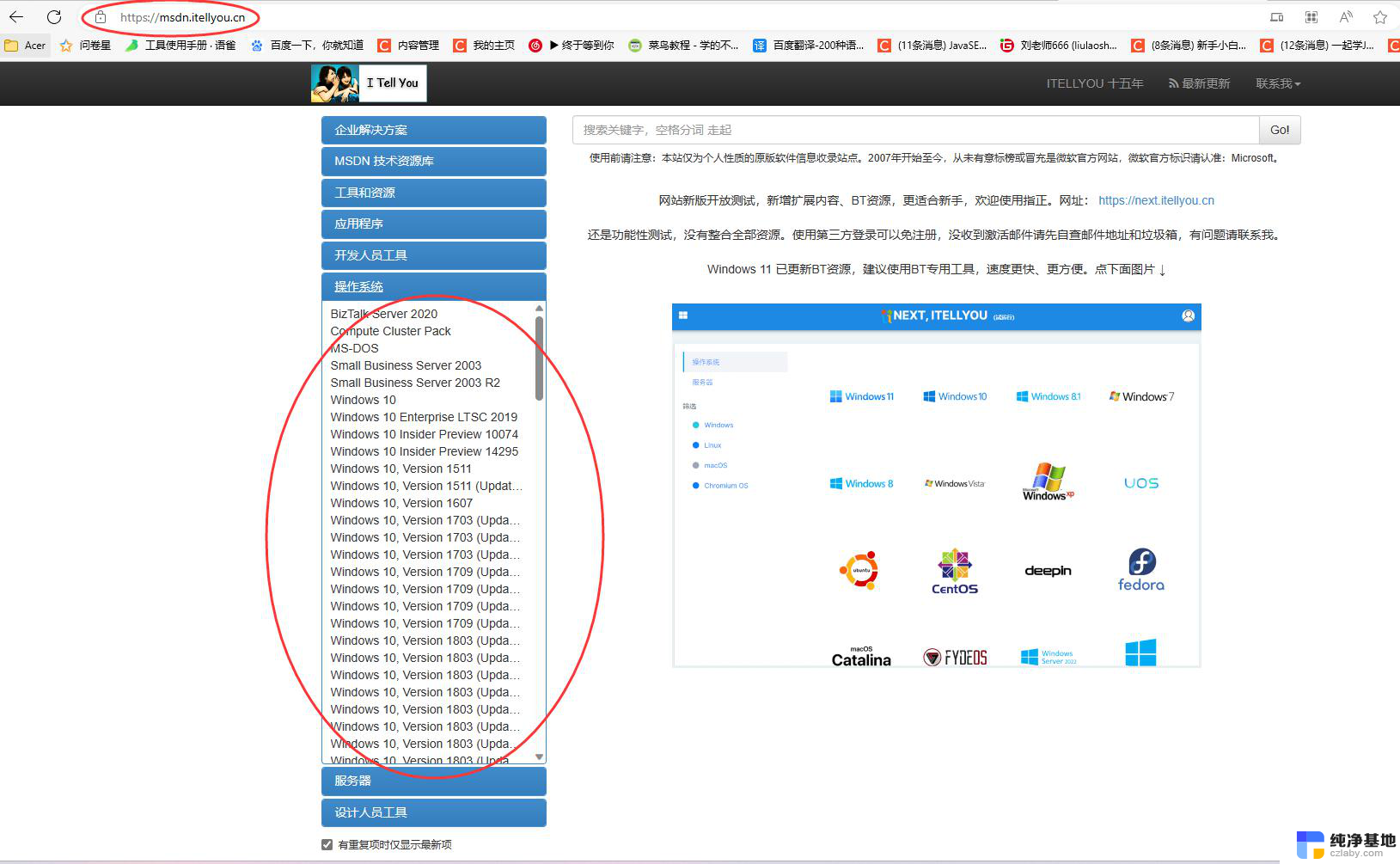
Task: Open the 工具使用手册·语雀 bookmark
Action: 180,46
